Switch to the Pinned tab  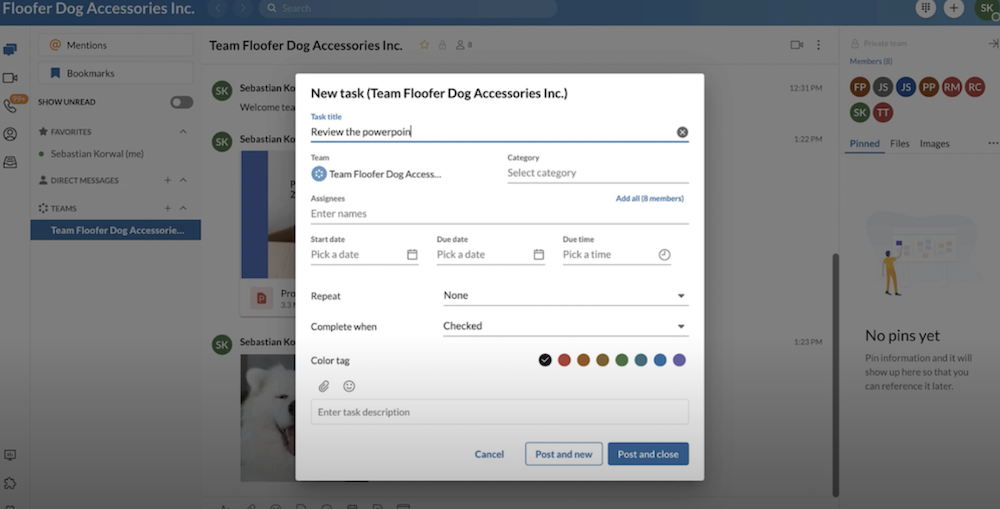[864, 144]
